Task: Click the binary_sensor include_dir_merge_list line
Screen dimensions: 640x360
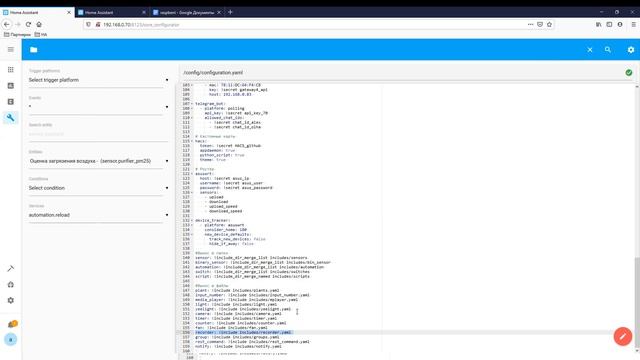Action: (x=263, y=262)
